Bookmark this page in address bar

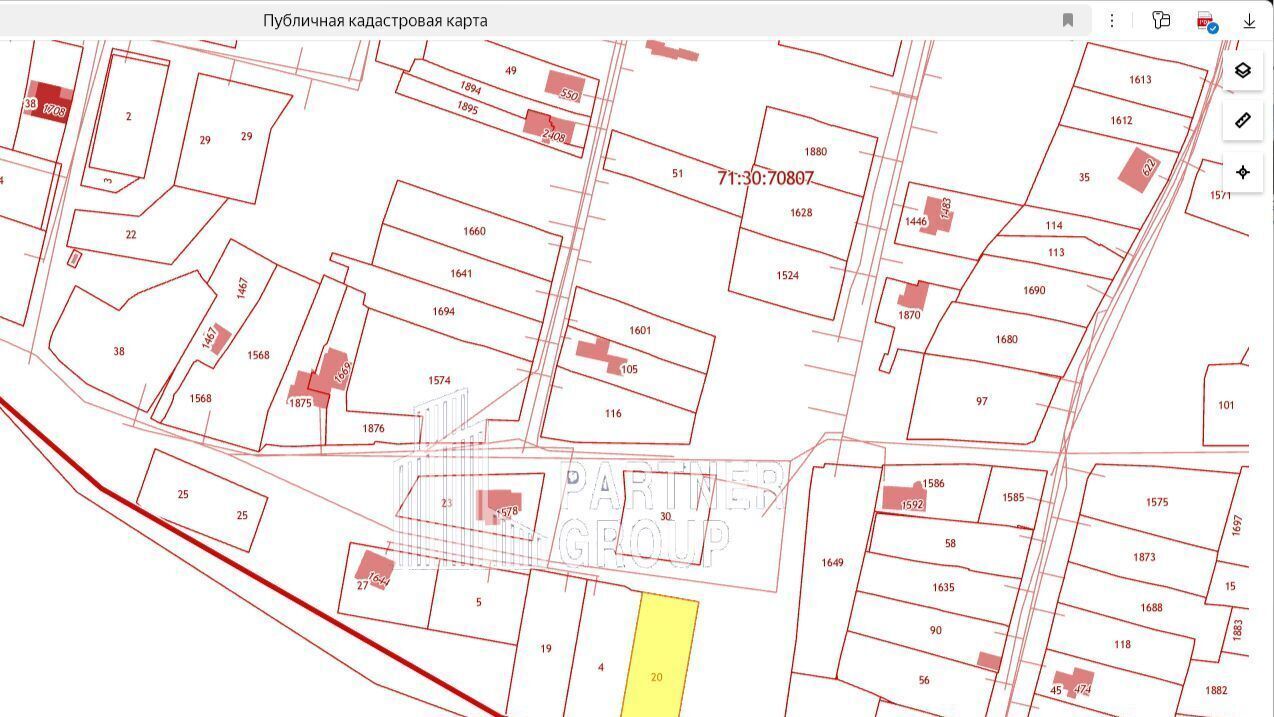tap(1067, 20)
